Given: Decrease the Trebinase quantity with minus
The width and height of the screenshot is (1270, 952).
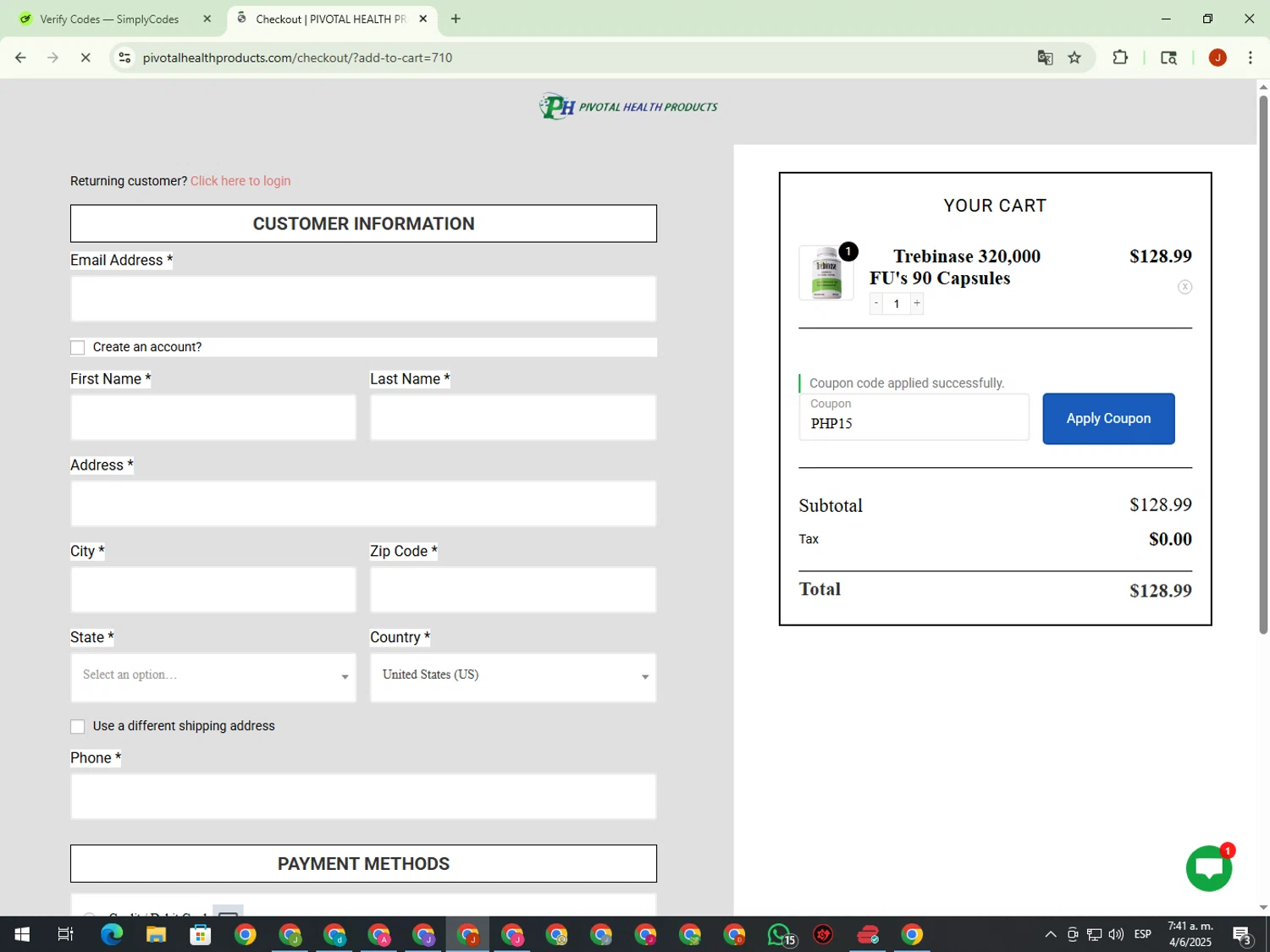Looking at the screenshot, I should click(x=876, y=303).
